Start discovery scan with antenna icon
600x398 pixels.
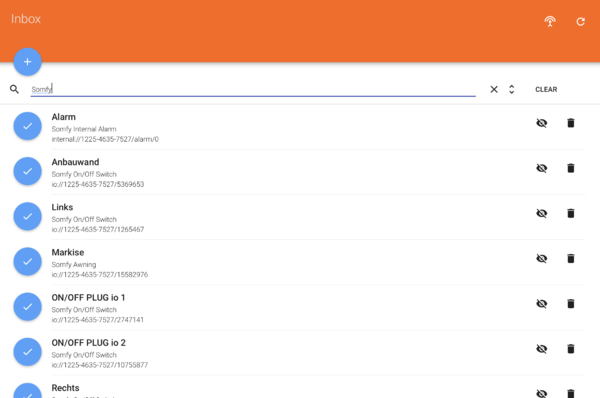click(550, 21)
